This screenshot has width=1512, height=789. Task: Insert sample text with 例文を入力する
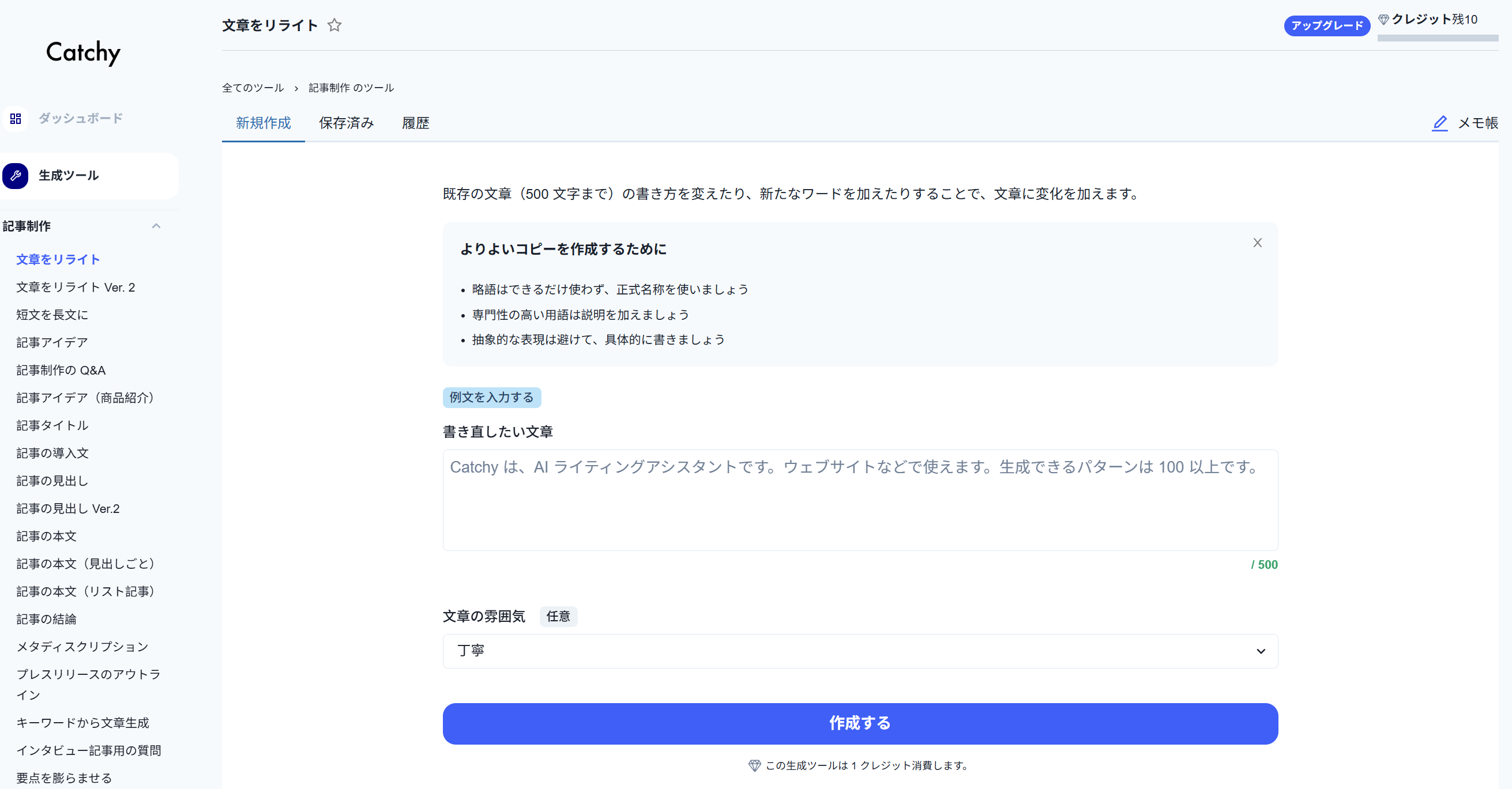492,397
